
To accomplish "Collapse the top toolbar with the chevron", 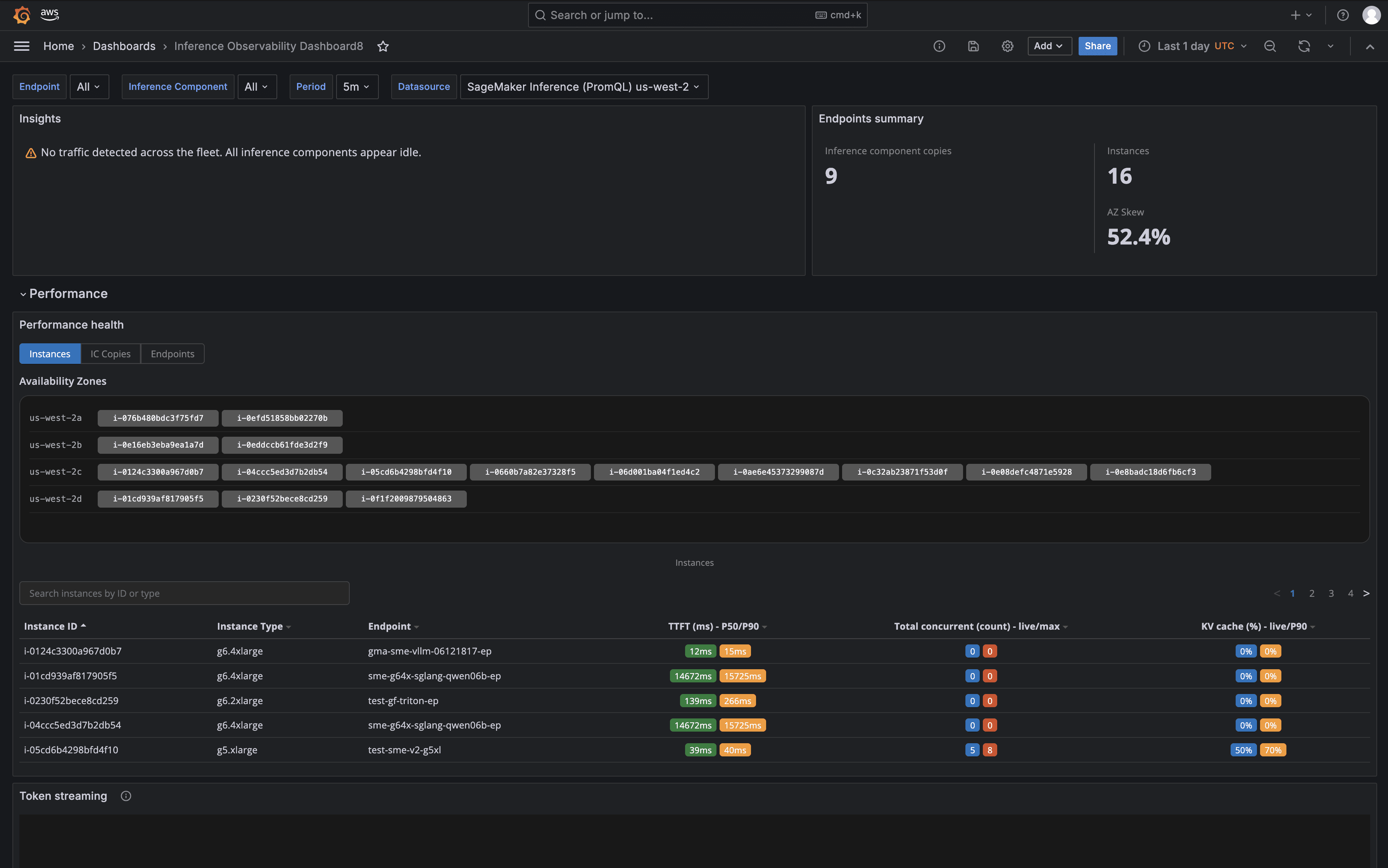I will [x=1370, y=46].
